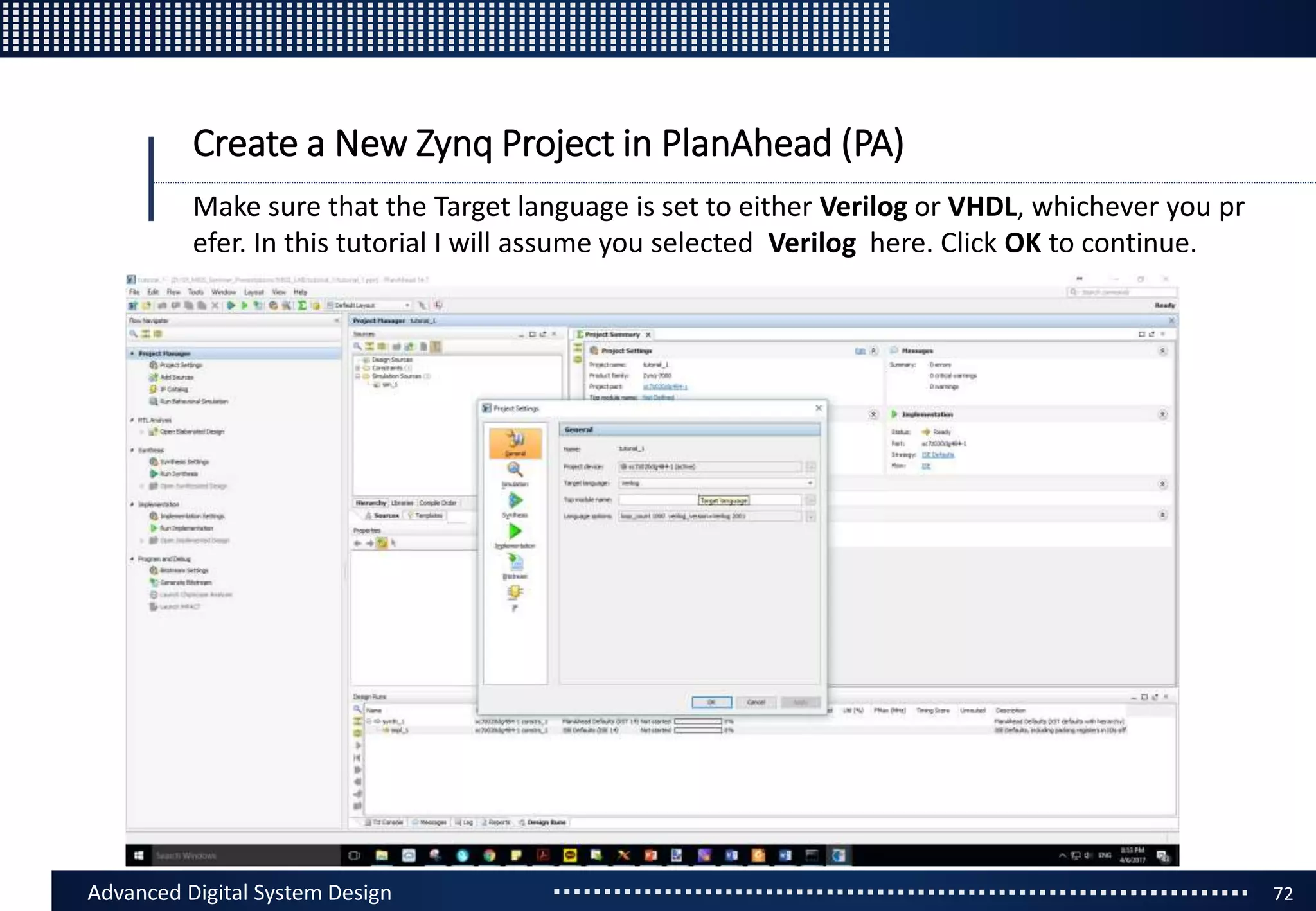1316x911 pixels.
Task: Open Default Layout dropdown in toolbar
Action: [x=369, y=306]
